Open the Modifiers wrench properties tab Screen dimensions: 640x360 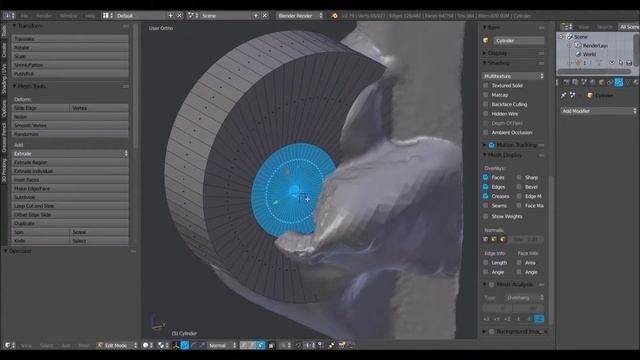pyautogui.click(x=619, y=82)
